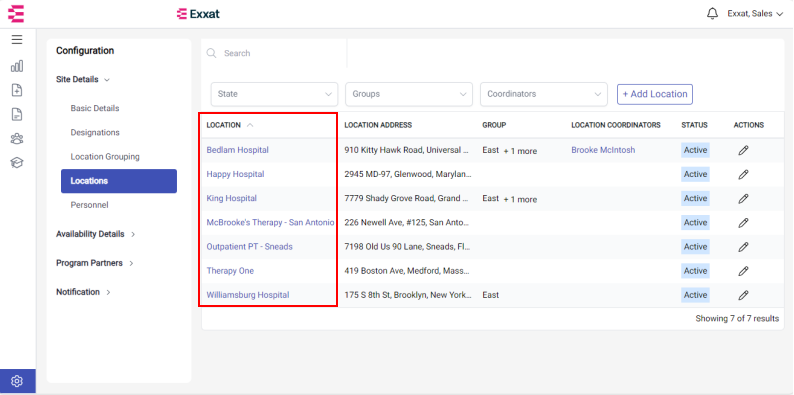
Task: Click address 419 Boston Ave, Medford
Action: [x=408, y=271]
